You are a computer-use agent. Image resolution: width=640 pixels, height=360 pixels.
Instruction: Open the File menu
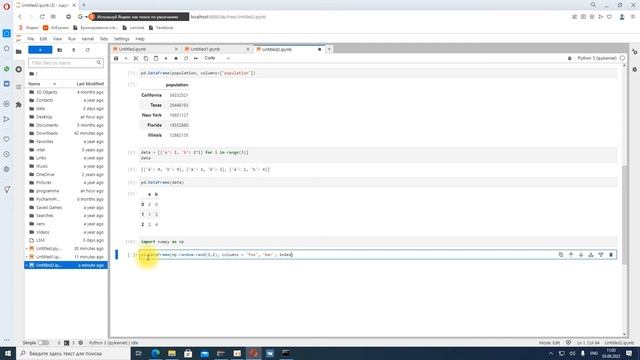(x=31, y=39)
